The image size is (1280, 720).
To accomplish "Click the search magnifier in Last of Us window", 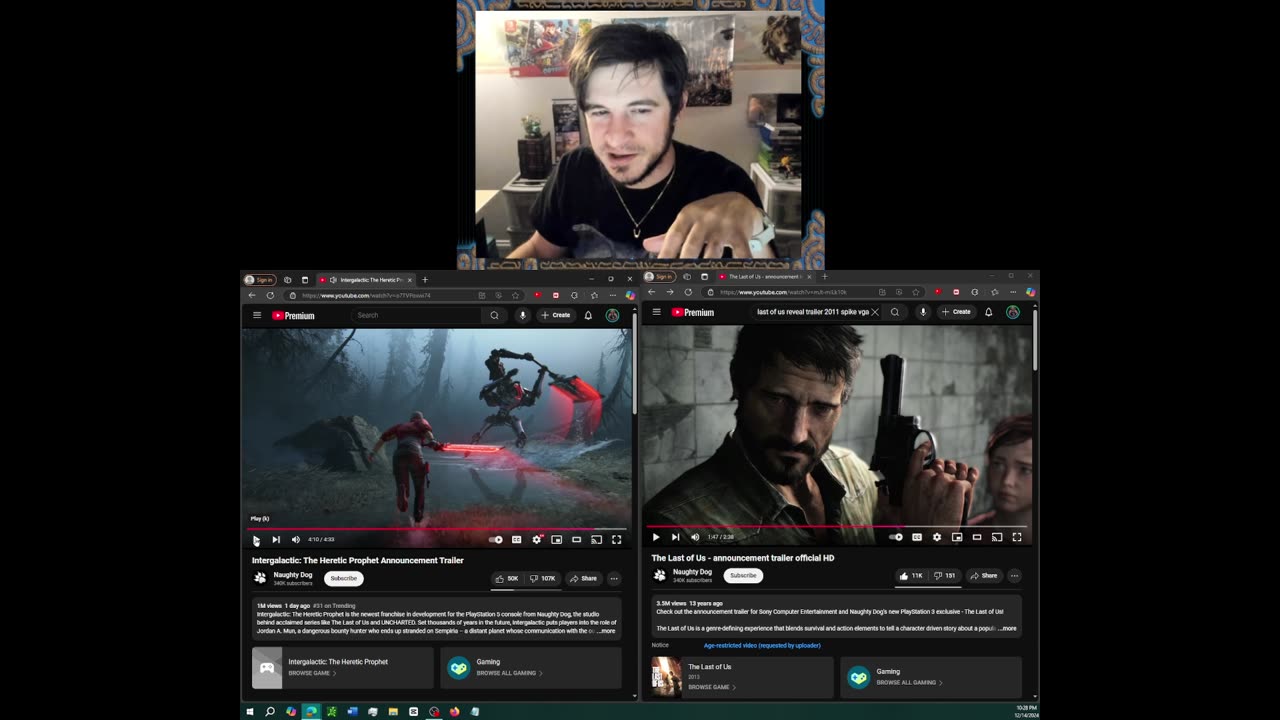I will [895, 312].
